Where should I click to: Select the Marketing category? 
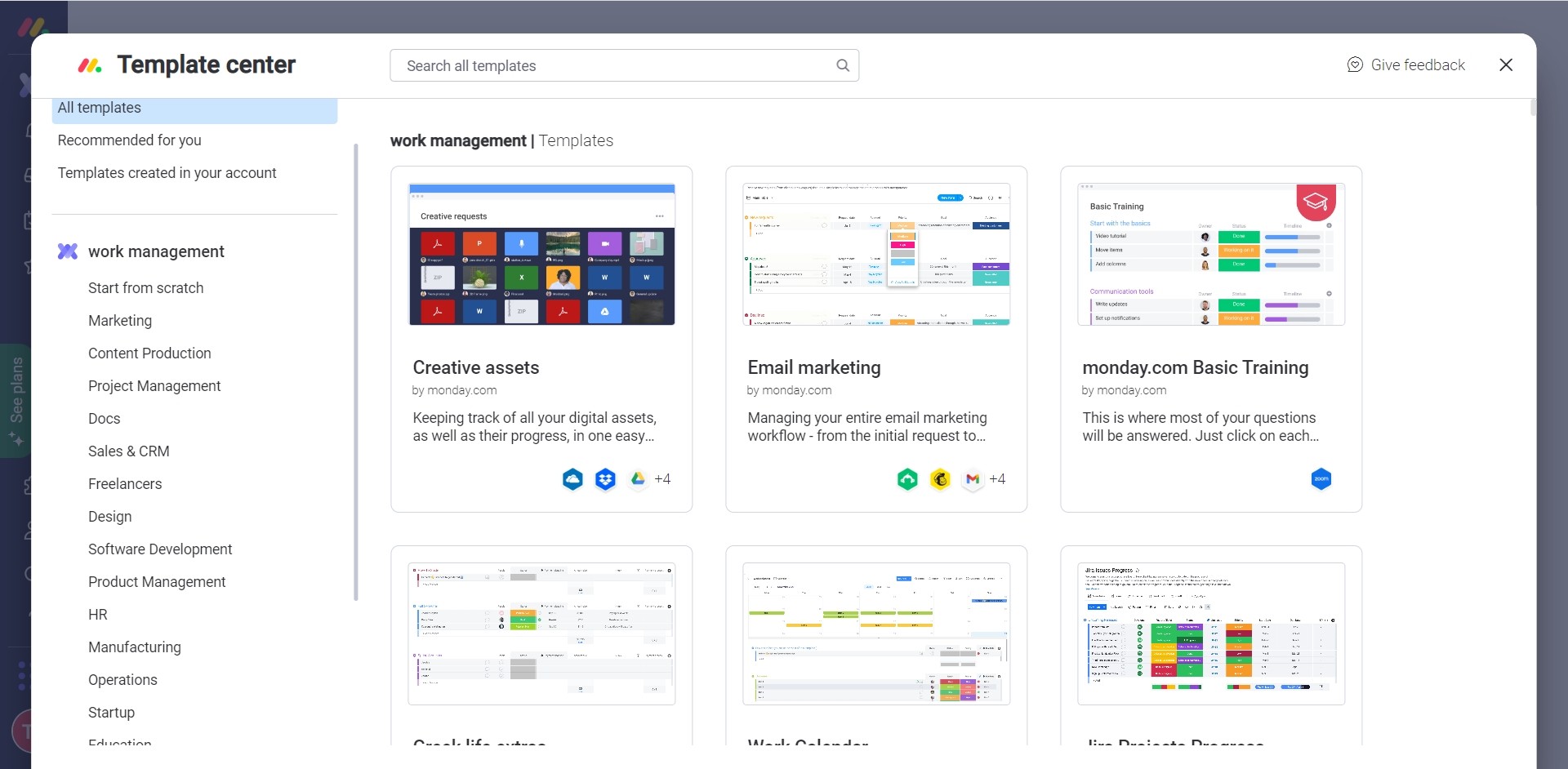pos(120,321)
